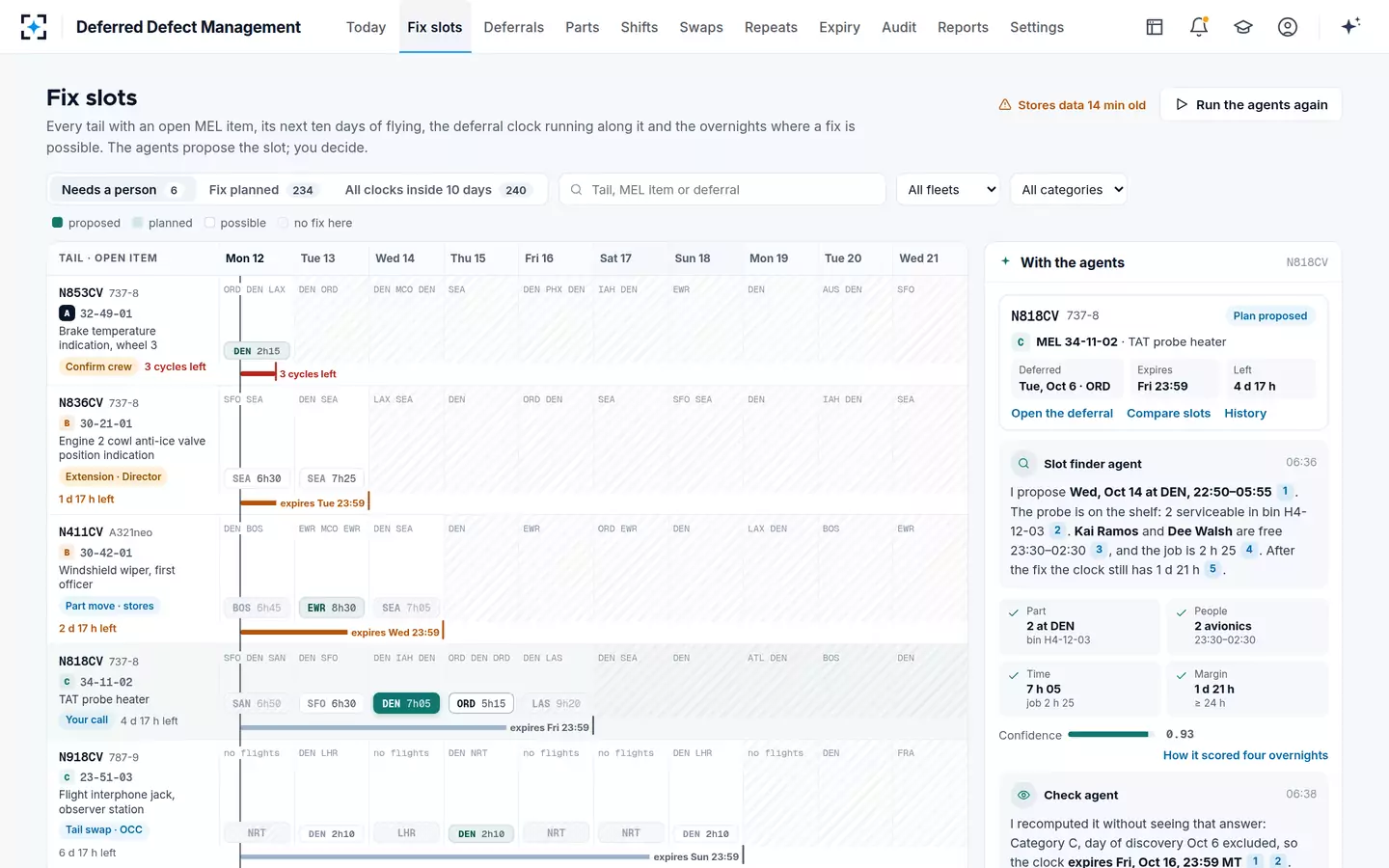Viewport: 1389px width, 868px height.
Task: Open the layout panel icon in header
Action: [x=1155, y=27]
